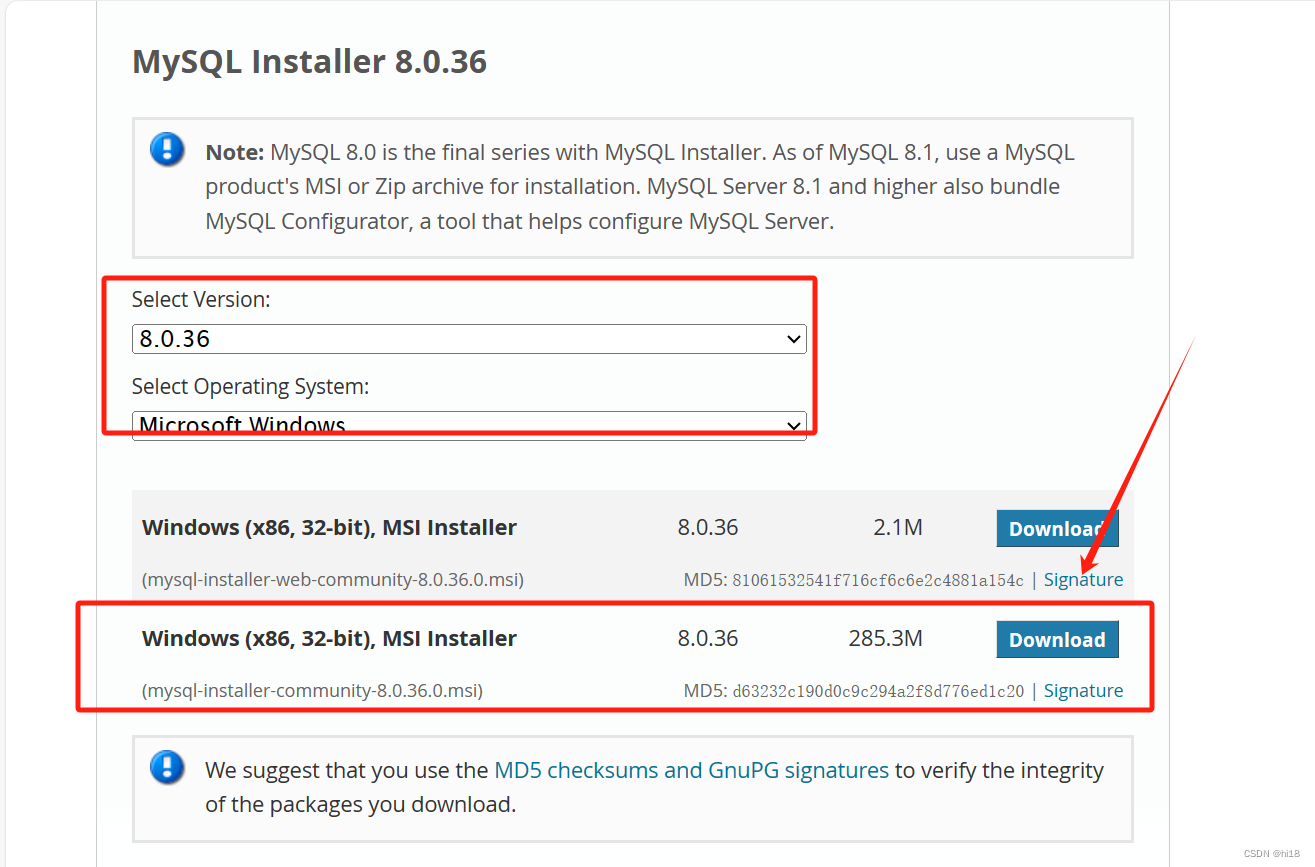Image resolution: width=1315 pixels, height=867 pixels.
Task: Click the 285.3M file size value
Action: [886, 638]
